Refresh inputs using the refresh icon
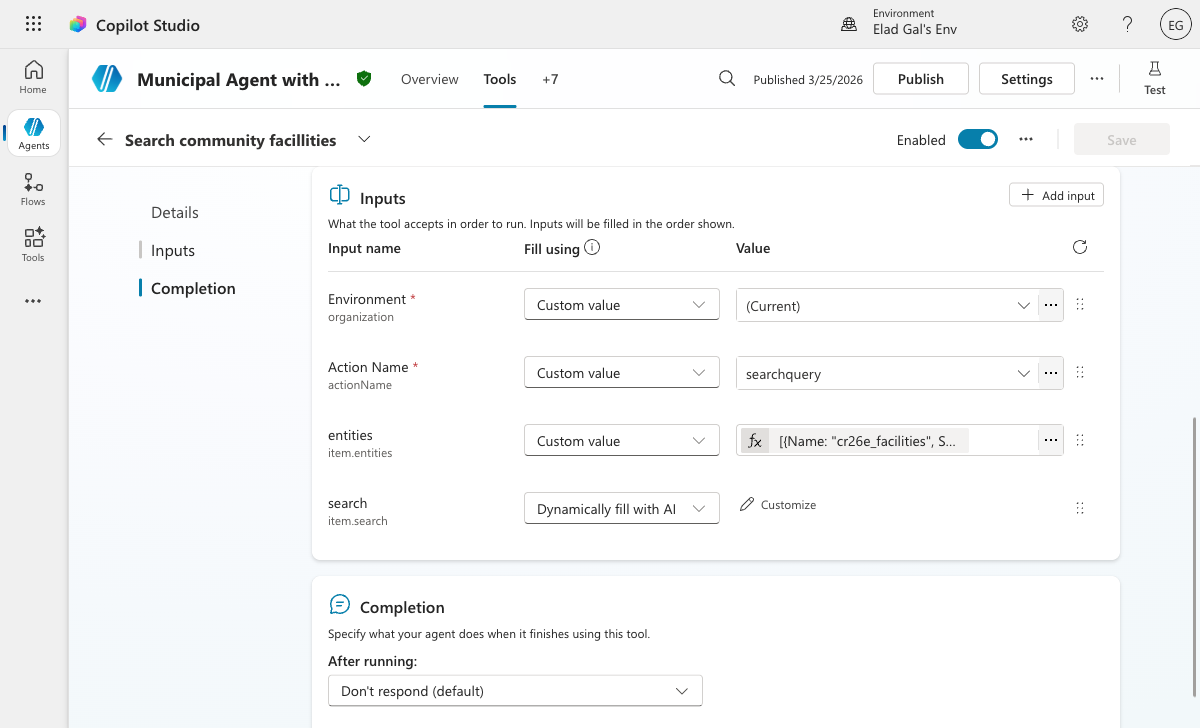Image resolution: width=1200 pixels, height=728 pixels. click(x=1079, y=247)
